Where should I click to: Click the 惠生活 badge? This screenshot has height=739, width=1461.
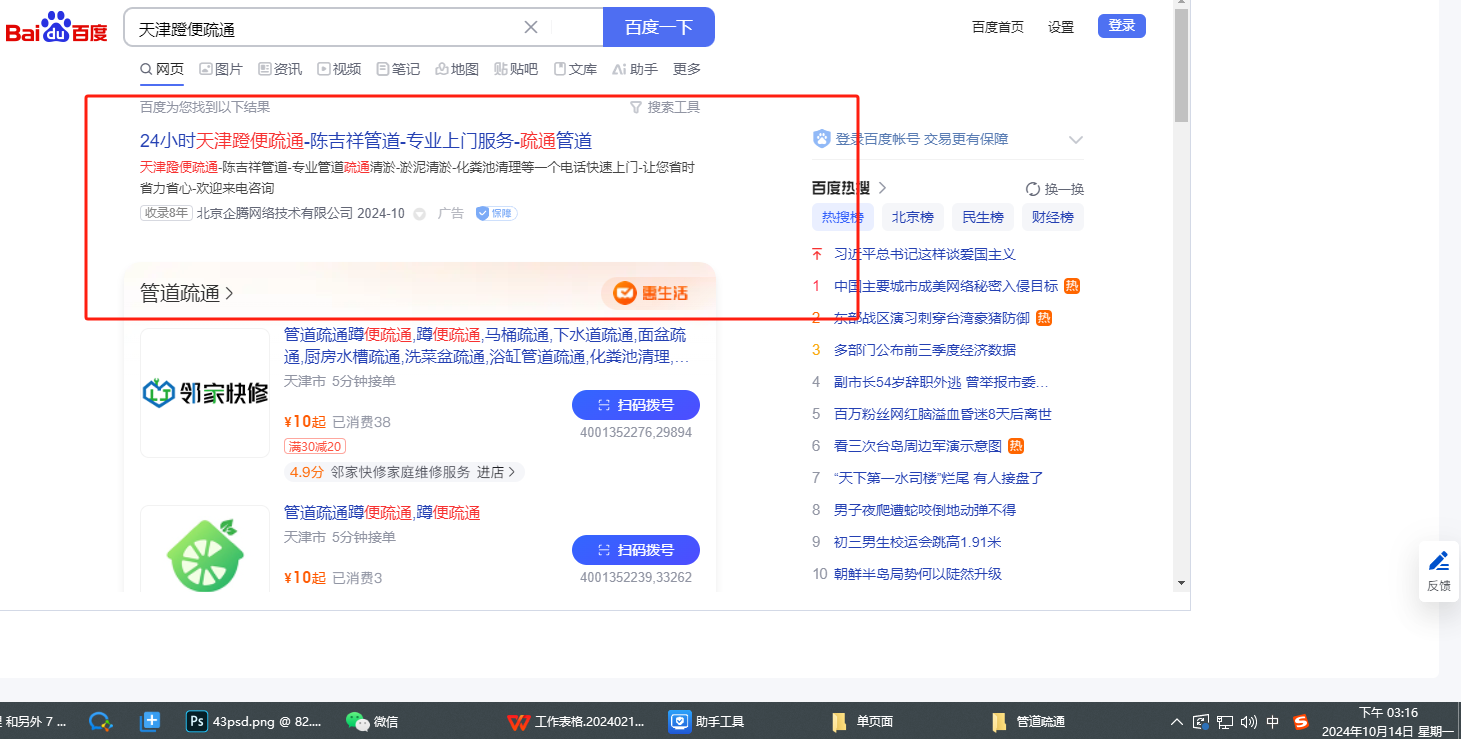[652, 293]
